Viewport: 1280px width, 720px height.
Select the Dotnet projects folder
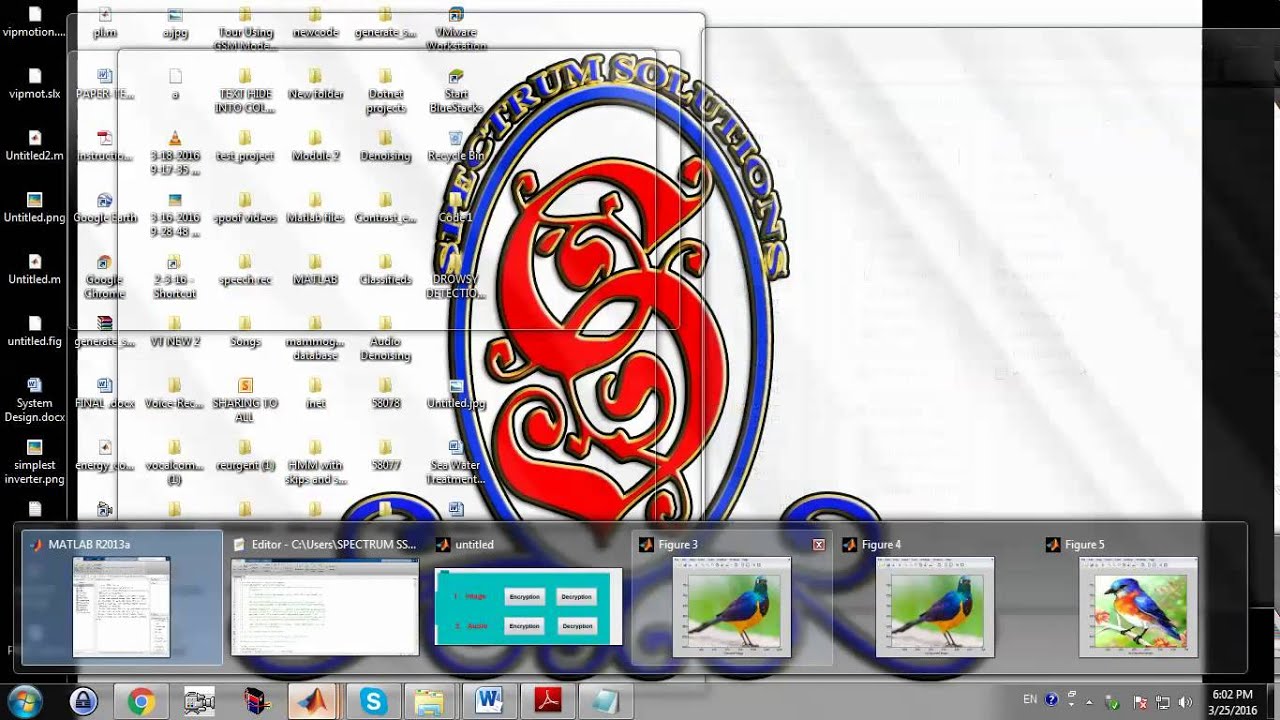click(x=386, y=90)
